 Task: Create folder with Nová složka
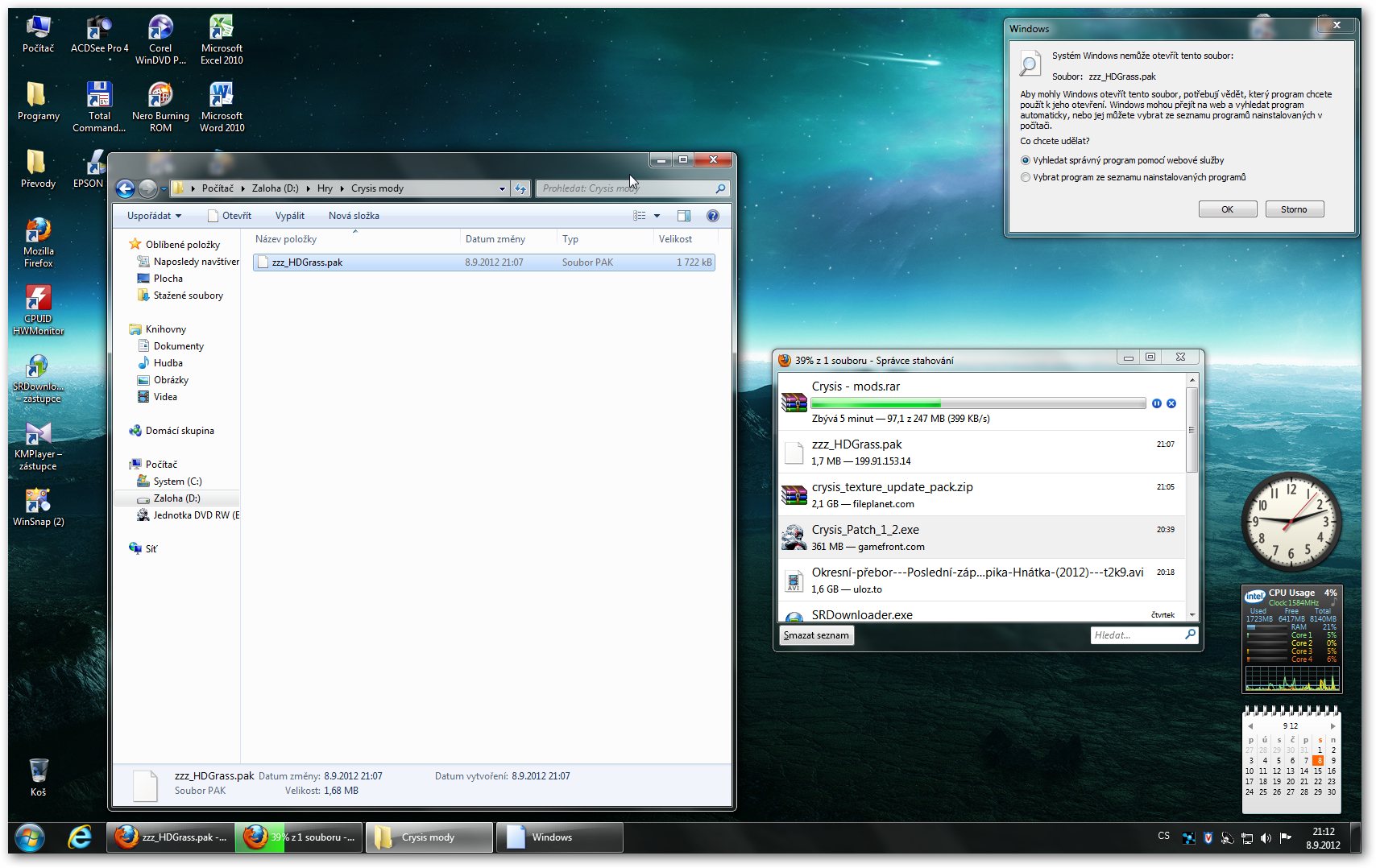(x=354, y=216)
